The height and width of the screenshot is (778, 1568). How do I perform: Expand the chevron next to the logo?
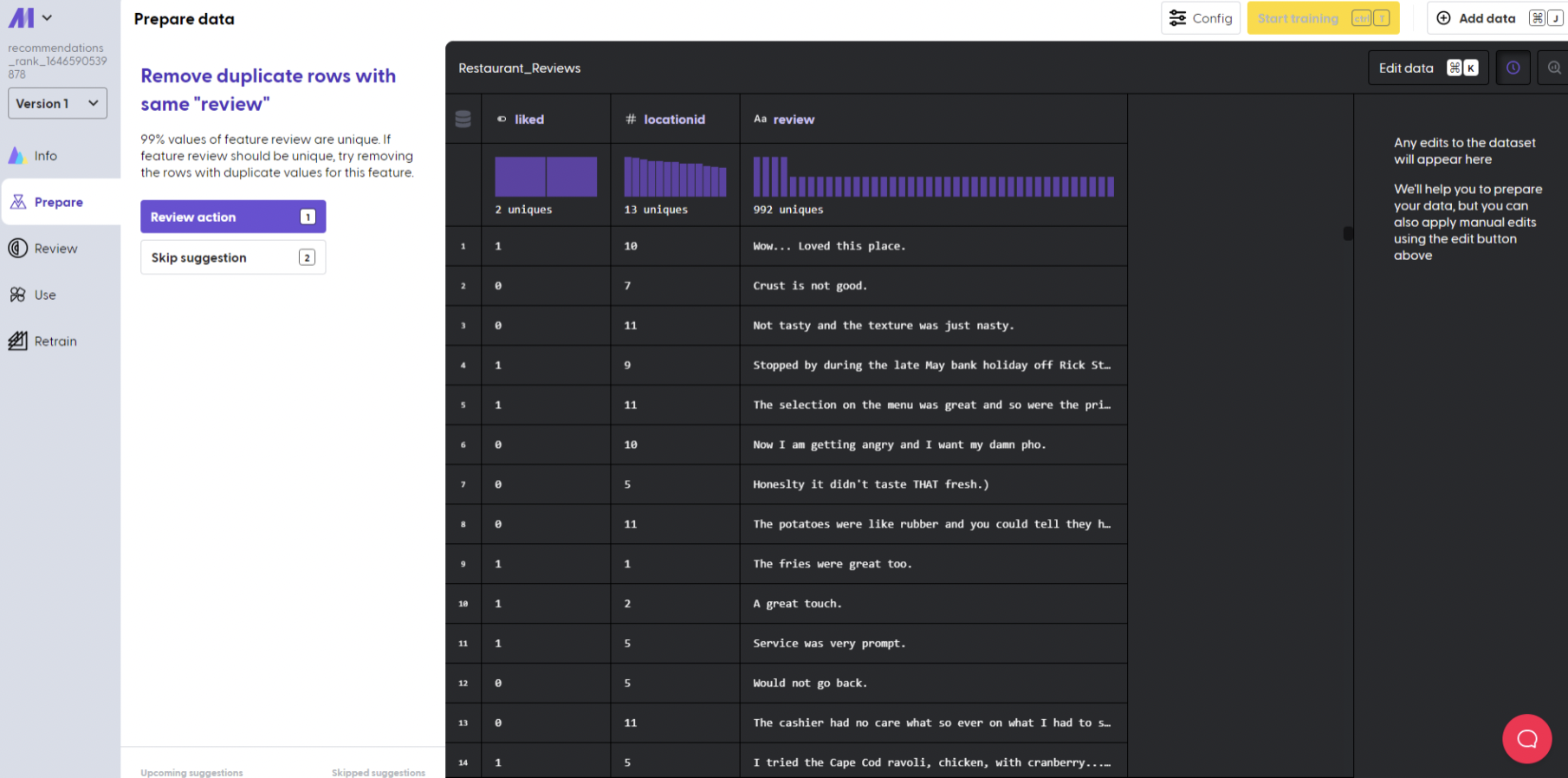pyautogui.click(x=47, y=17)
